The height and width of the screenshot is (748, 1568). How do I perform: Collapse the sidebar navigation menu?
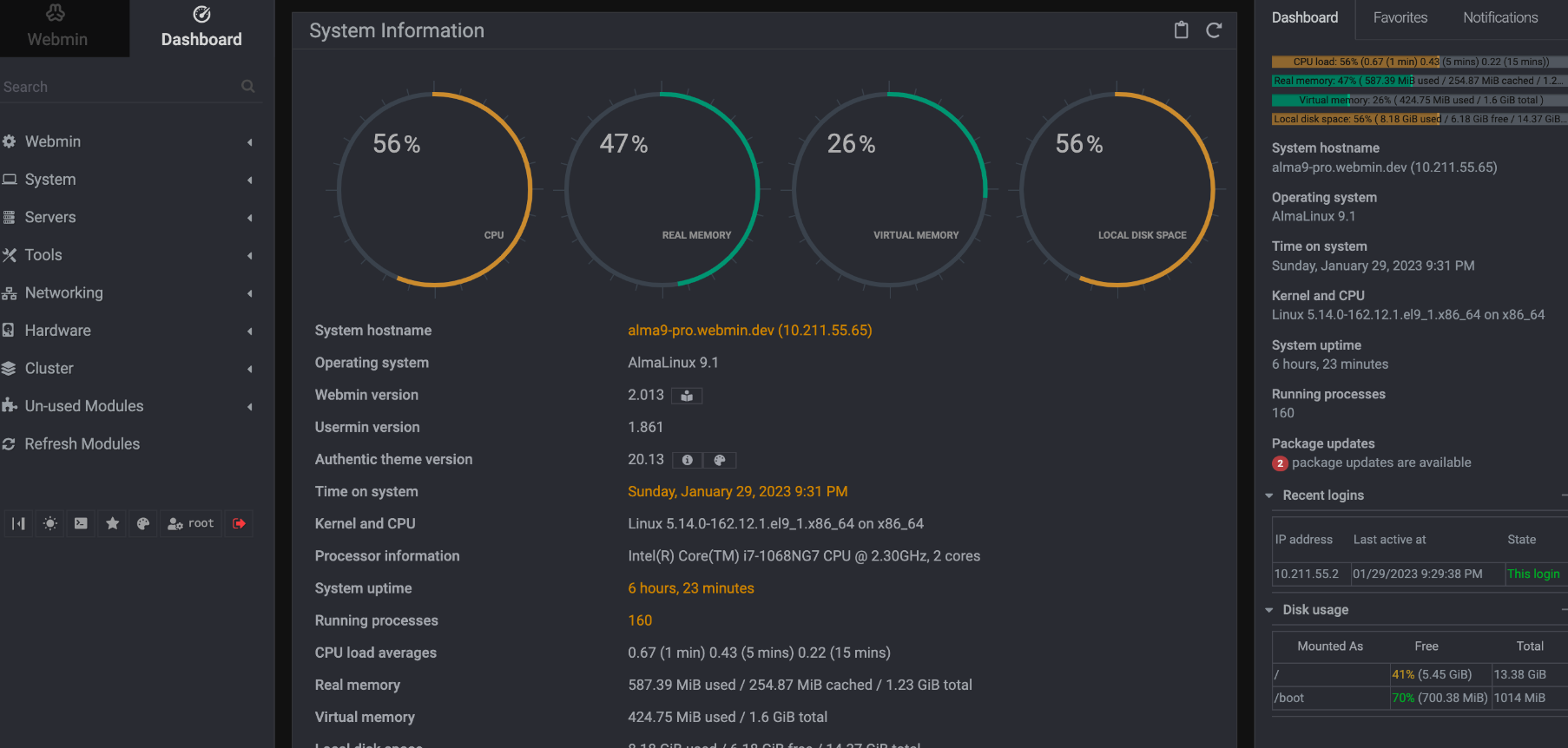(18, 523)
